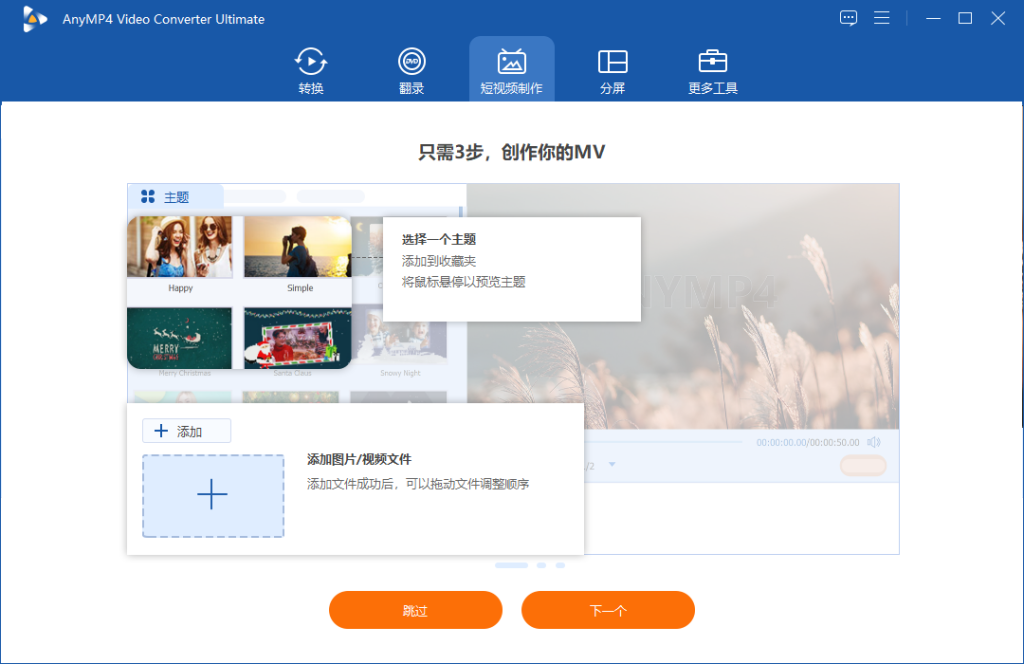The height and width of the screenshot is (664, 1024).
Task: Select the 短视频制作 ribbon tab
Action: click(511, 67)
